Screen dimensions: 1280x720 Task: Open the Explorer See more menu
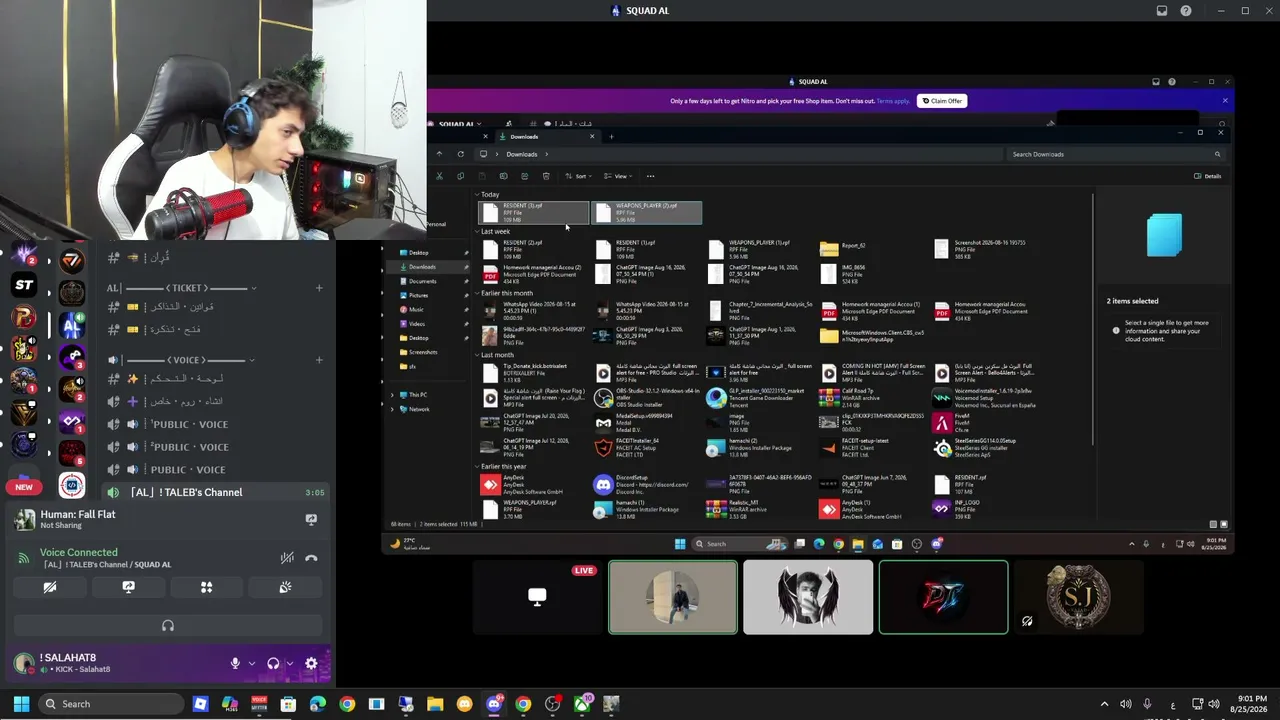coord(650,176)
